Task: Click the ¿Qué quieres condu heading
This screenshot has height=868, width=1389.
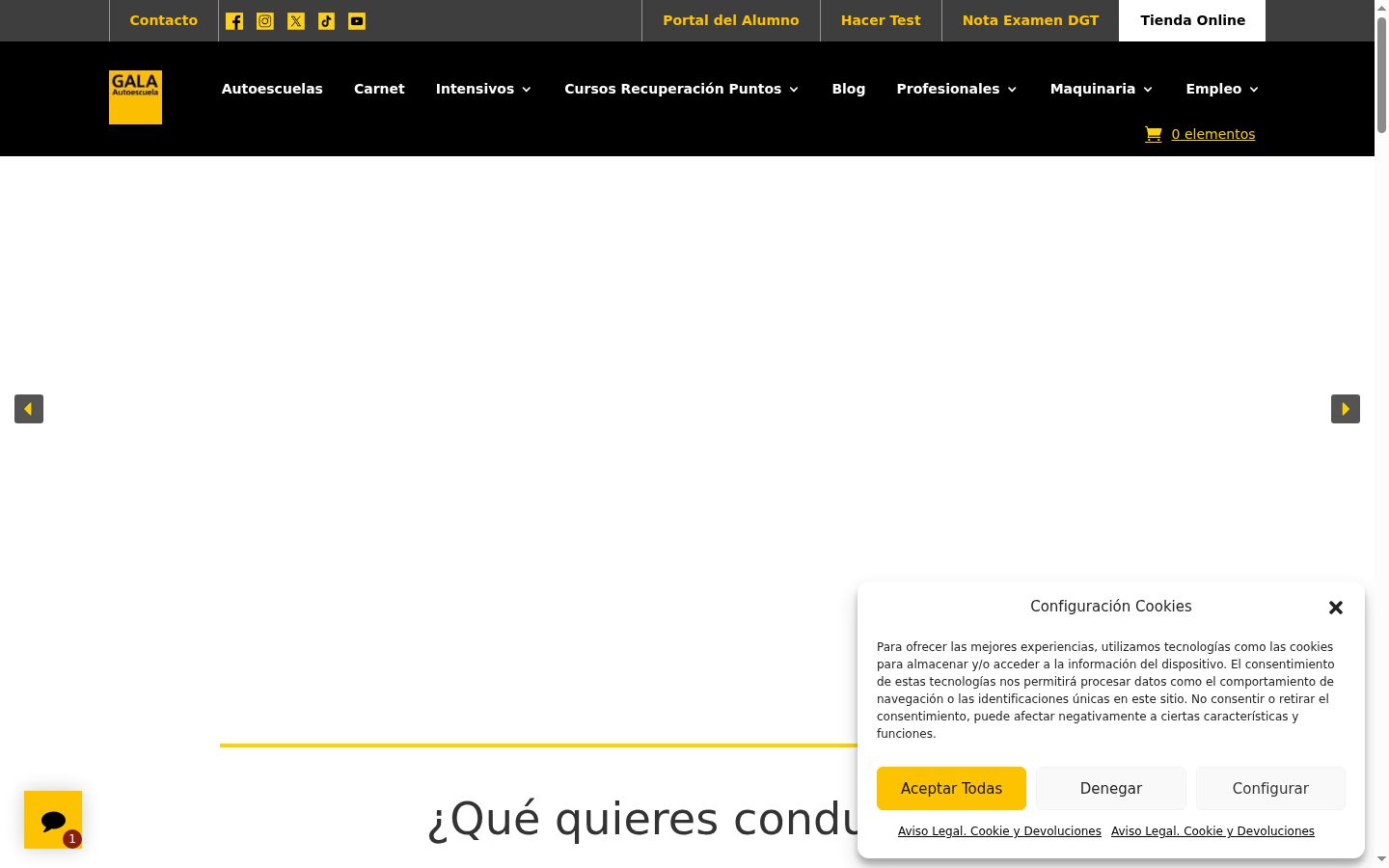Action: [642, 819]
